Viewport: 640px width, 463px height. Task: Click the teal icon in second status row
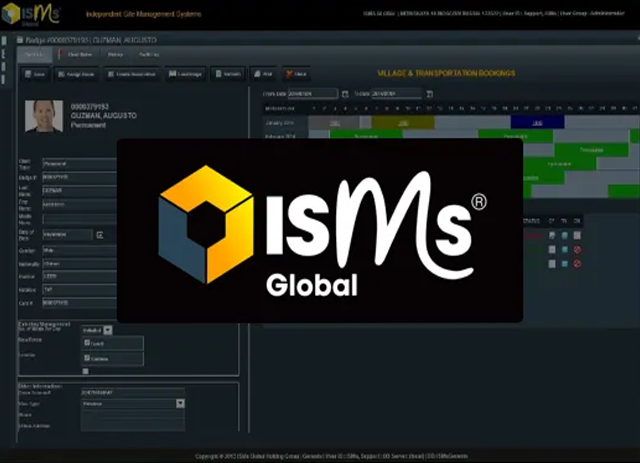click(564, 249)
